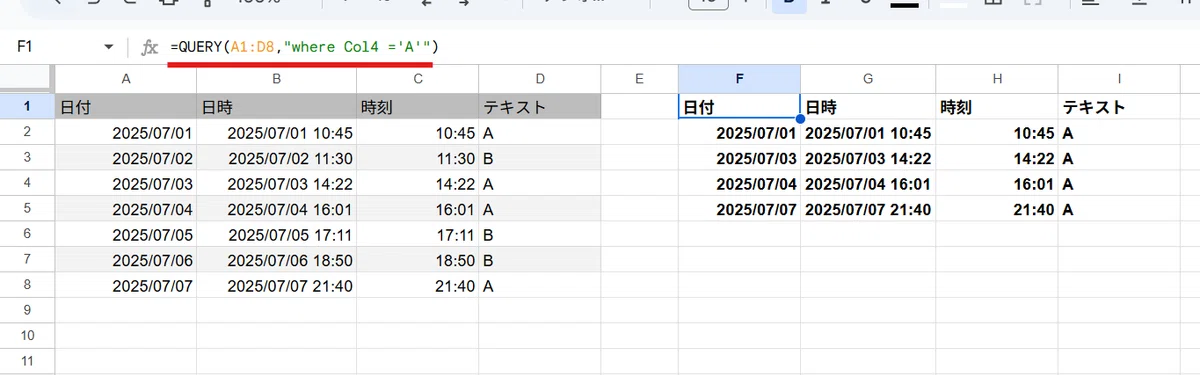Select cell D8 containing A
Screen dimensions: 1200x375
click(540, 286)
